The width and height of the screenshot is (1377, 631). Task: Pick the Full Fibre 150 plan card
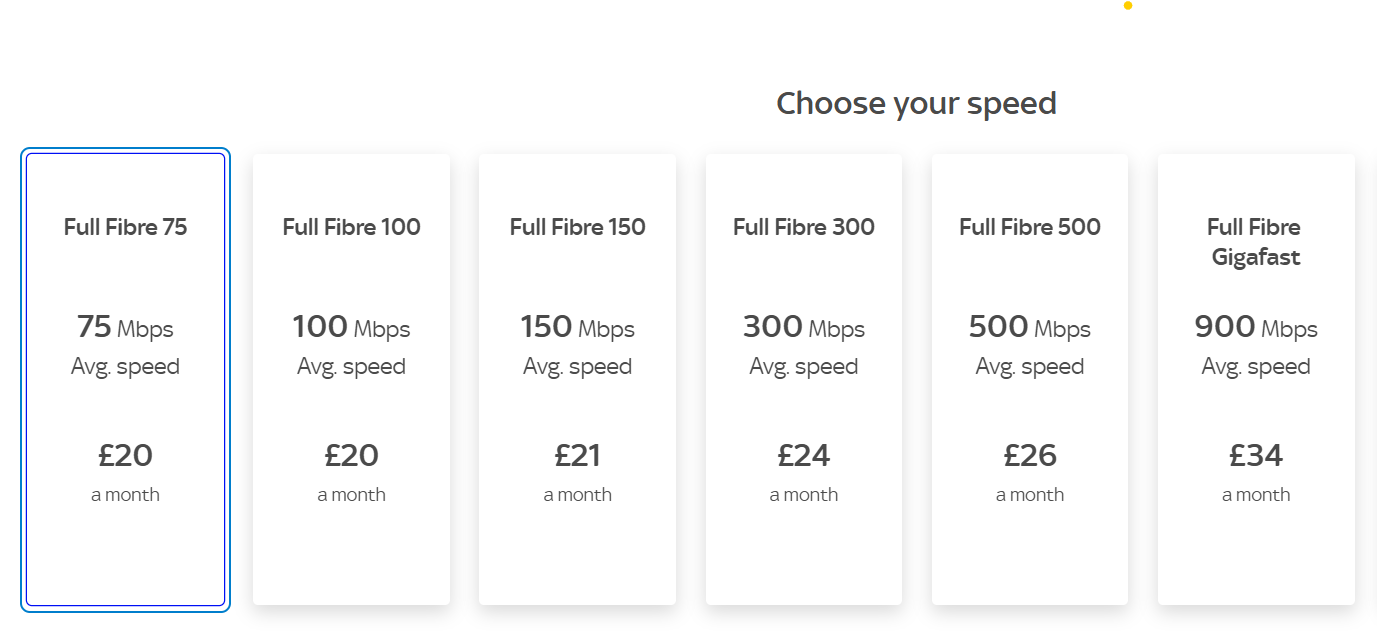click(x=577, y=379)
